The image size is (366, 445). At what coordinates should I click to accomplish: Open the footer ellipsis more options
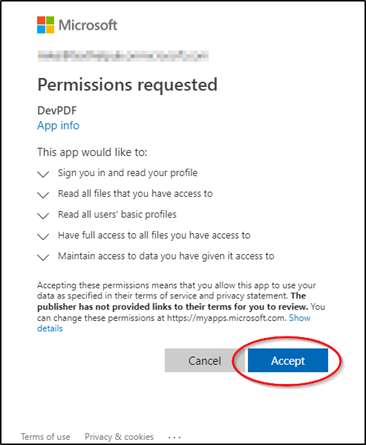pyautogui.click(x=175, y=437)
